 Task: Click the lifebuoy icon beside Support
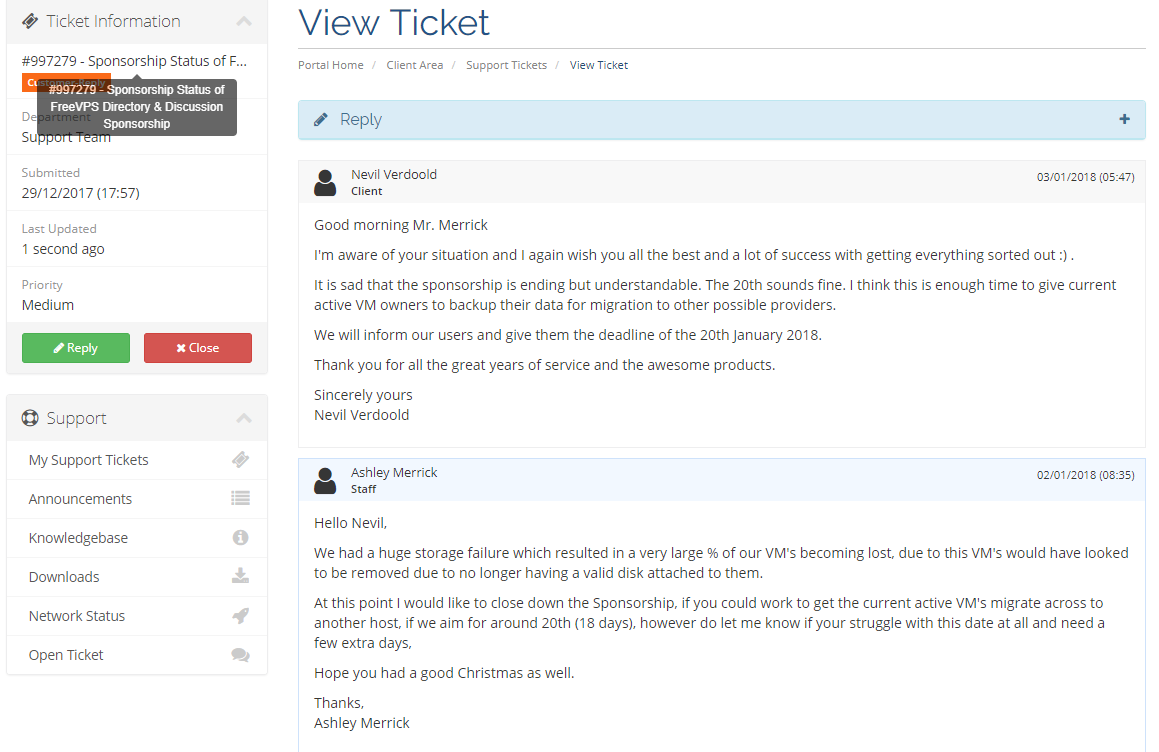30,419
